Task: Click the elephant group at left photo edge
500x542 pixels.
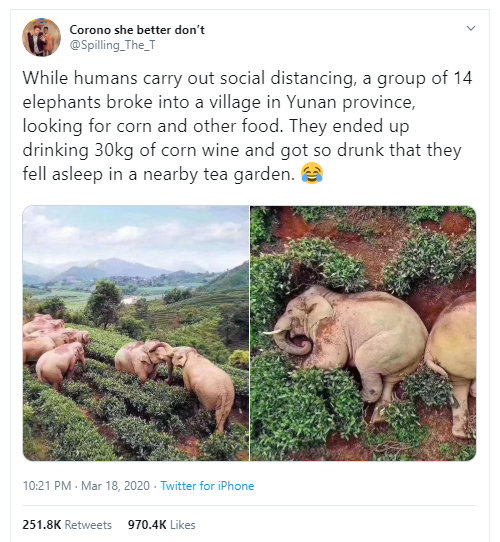Action: [56, 350]
